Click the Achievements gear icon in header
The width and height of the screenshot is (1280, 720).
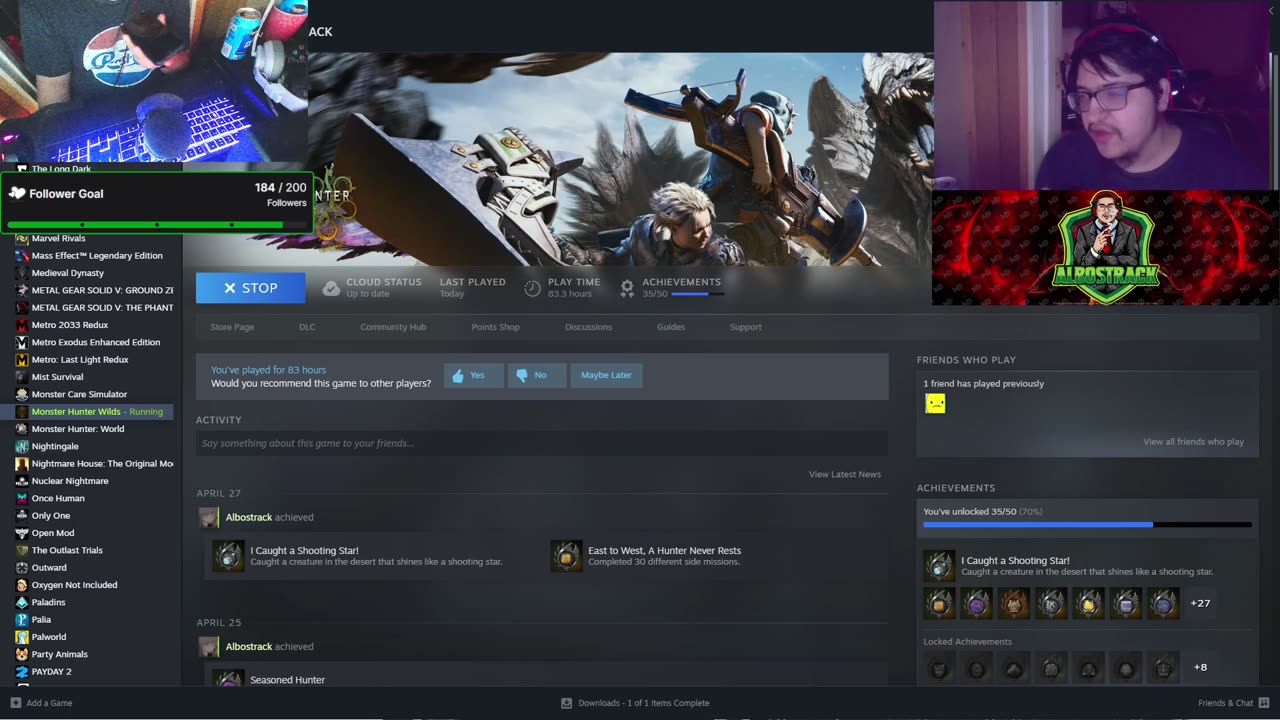(627, 288)
